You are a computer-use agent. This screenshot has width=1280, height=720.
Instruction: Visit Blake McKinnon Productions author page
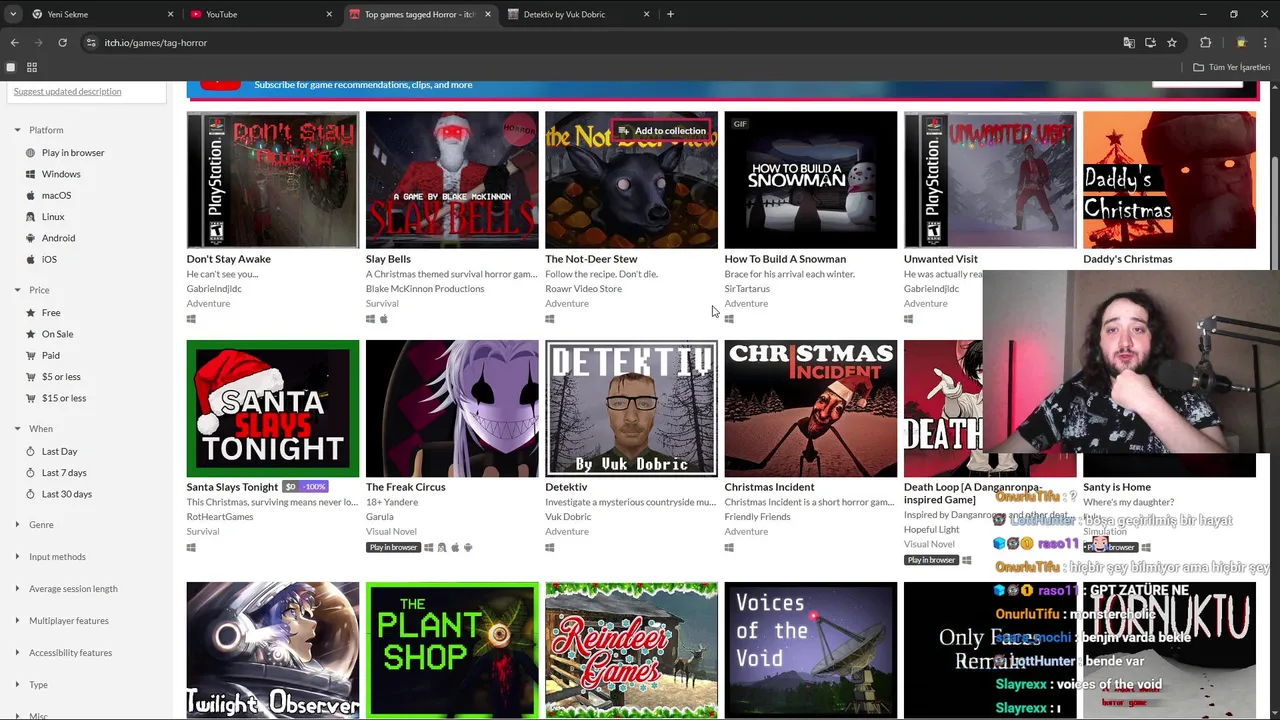click(x=425, y=289)
